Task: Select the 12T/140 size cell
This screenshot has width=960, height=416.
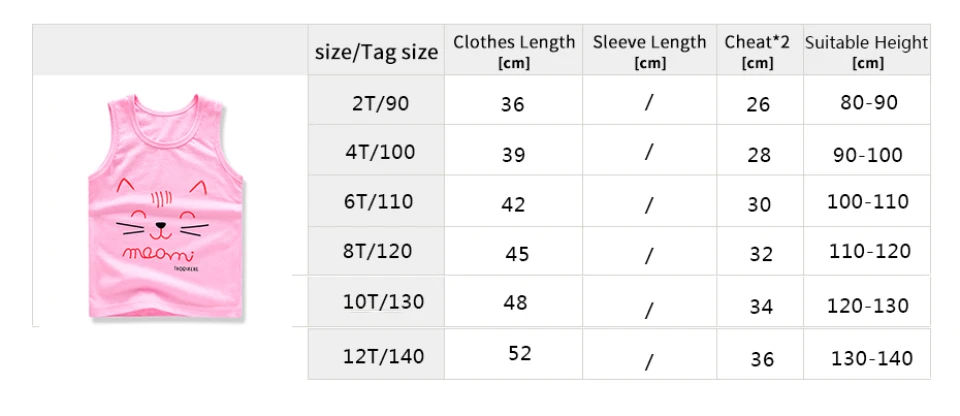Action: (376, 355)
